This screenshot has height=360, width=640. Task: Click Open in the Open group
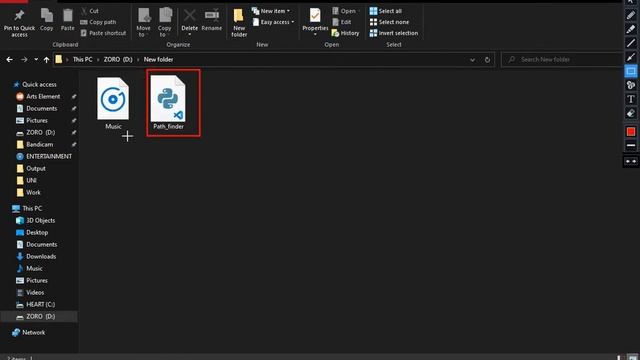click(344, 11)
